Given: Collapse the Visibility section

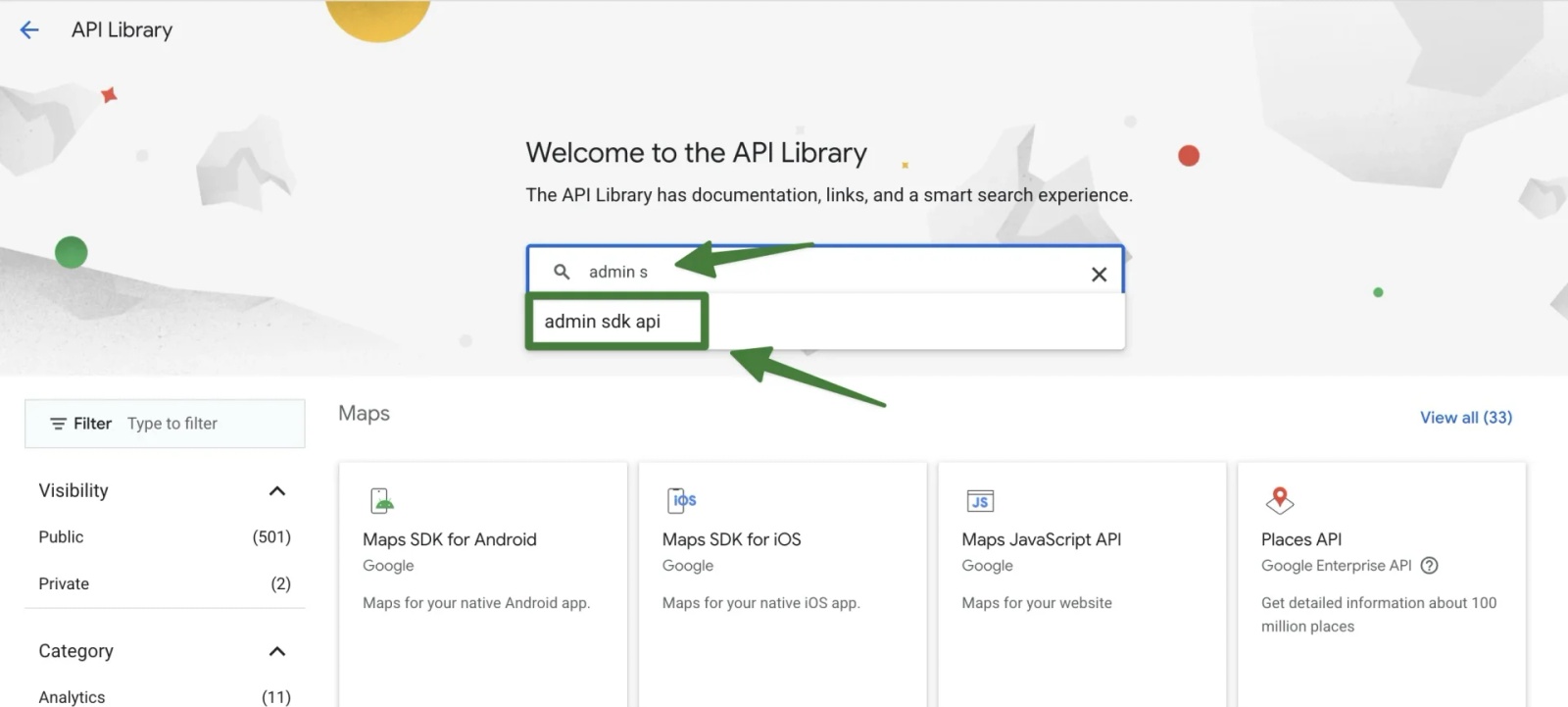Looking at the screenshot, I should click(277, 490).
